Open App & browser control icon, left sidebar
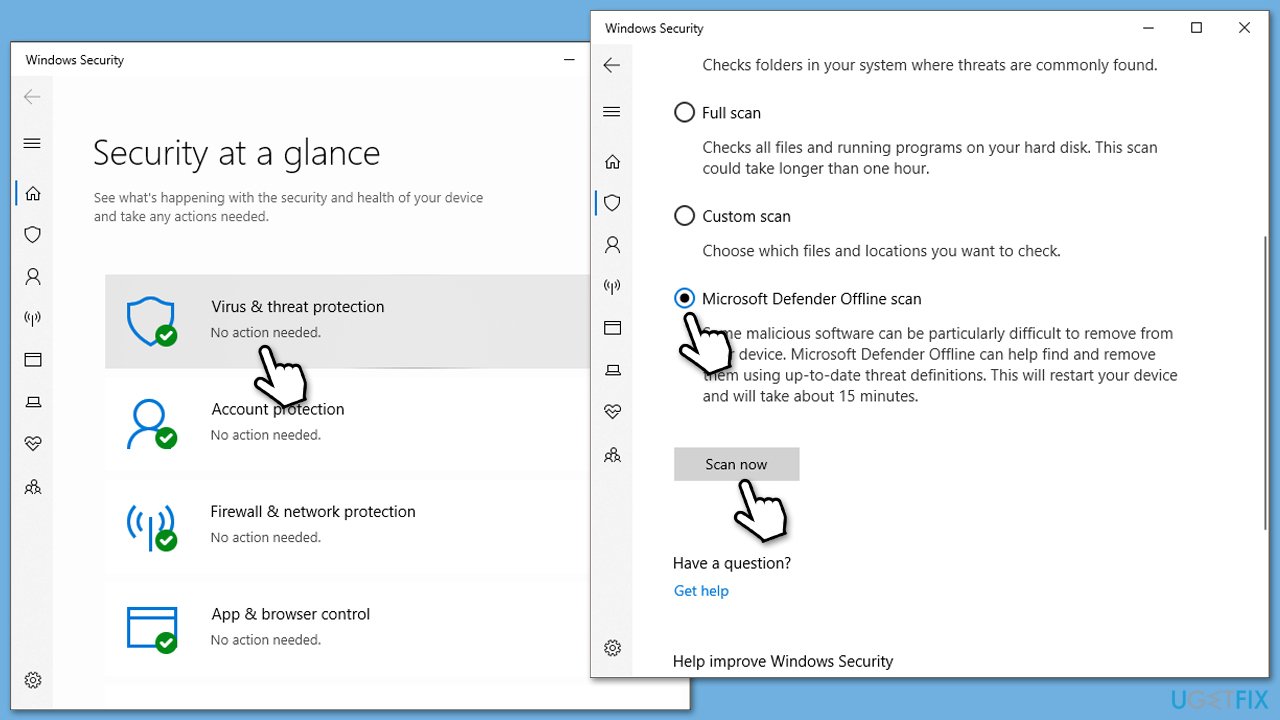The image size is (1280, 720). tap(33, 360)
